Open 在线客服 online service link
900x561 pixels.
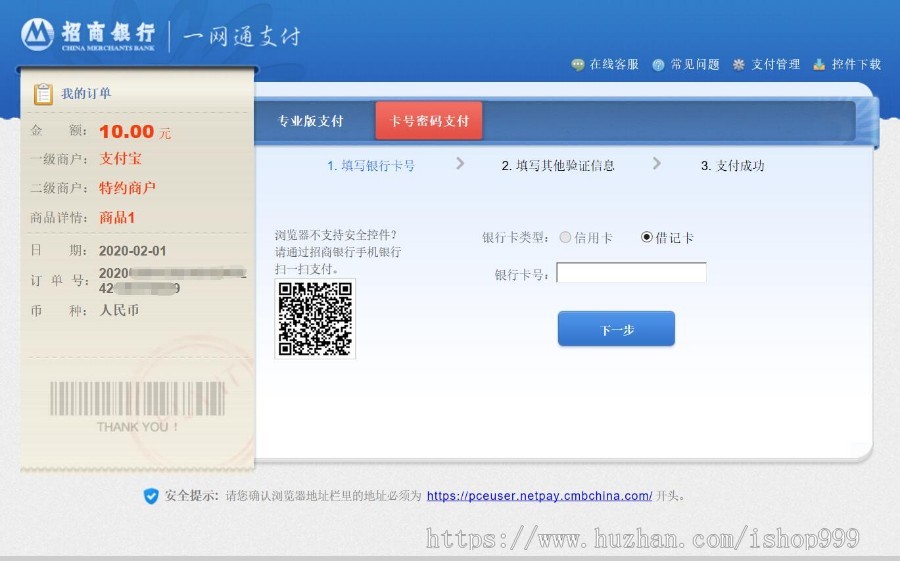[614, 64]
